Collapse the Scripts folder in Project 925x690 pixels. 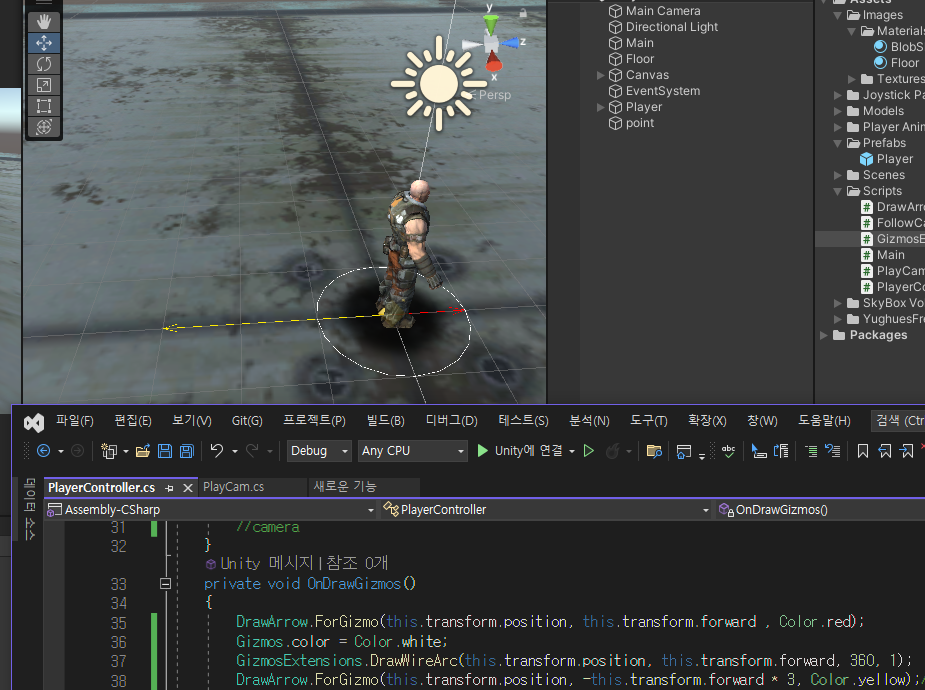(838, 191)
